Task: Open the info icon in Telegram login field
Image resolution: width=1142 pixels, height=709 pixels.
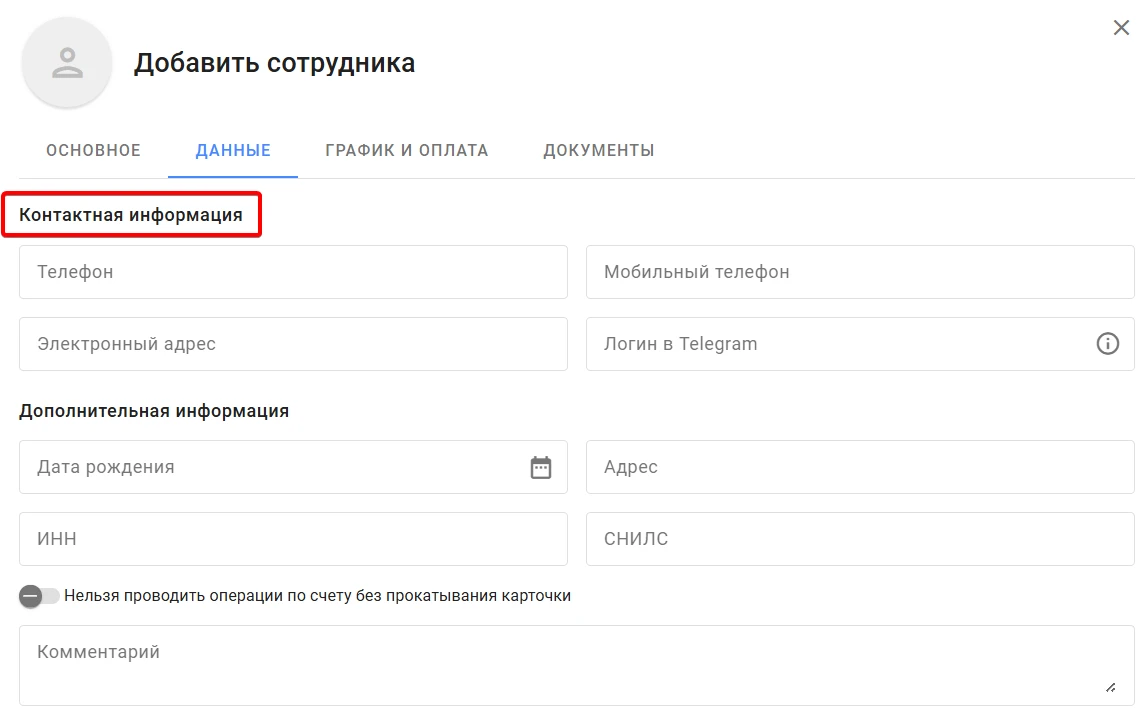Action: (x=1107, y=343)
